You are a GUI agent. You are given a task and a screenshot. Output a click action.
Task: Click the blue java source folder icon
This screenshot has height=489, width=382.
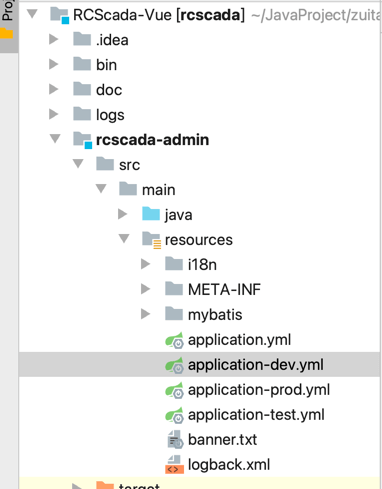(x=151, y=214)
